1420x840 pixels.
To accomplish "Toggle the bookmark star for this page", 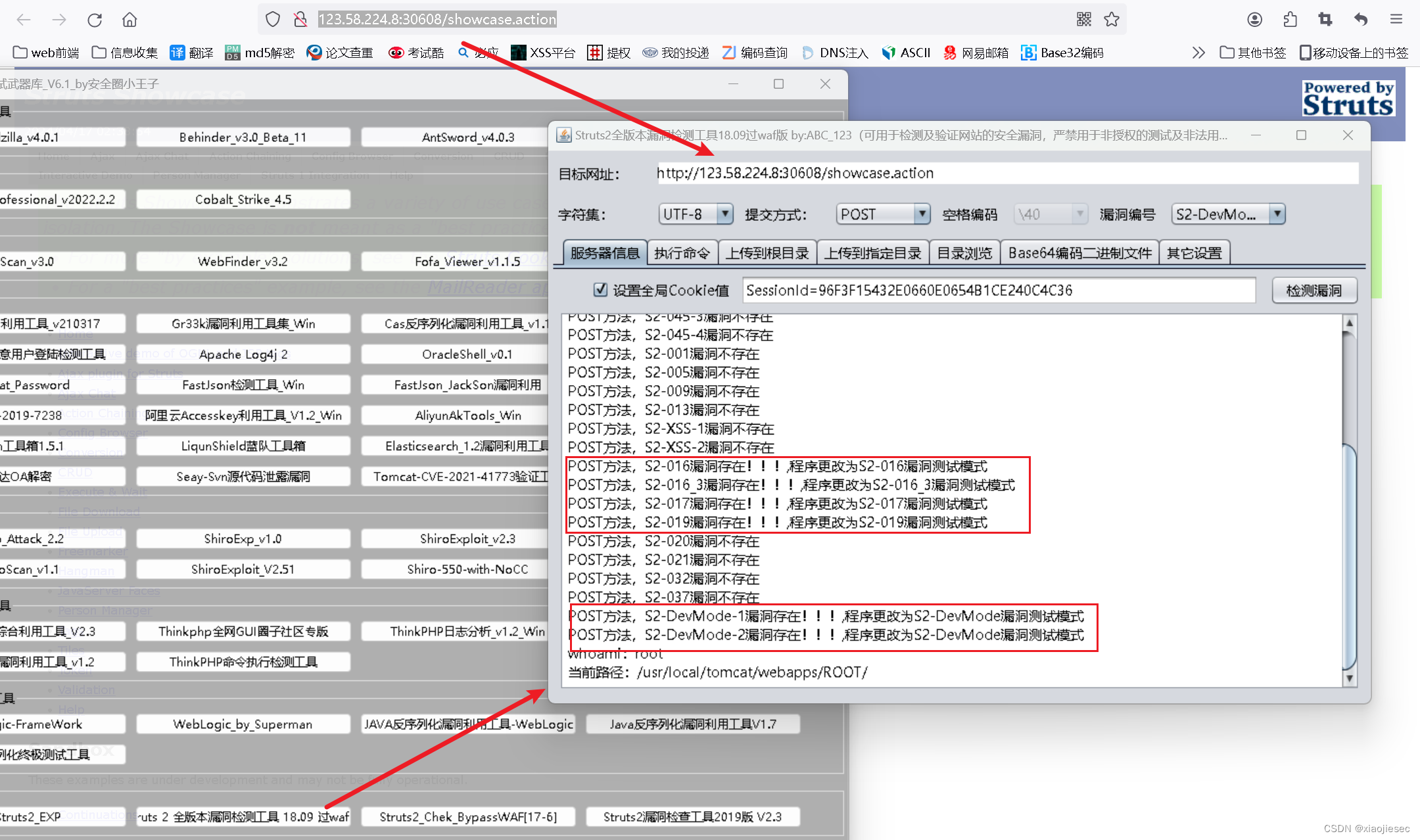I will 1112,19.
